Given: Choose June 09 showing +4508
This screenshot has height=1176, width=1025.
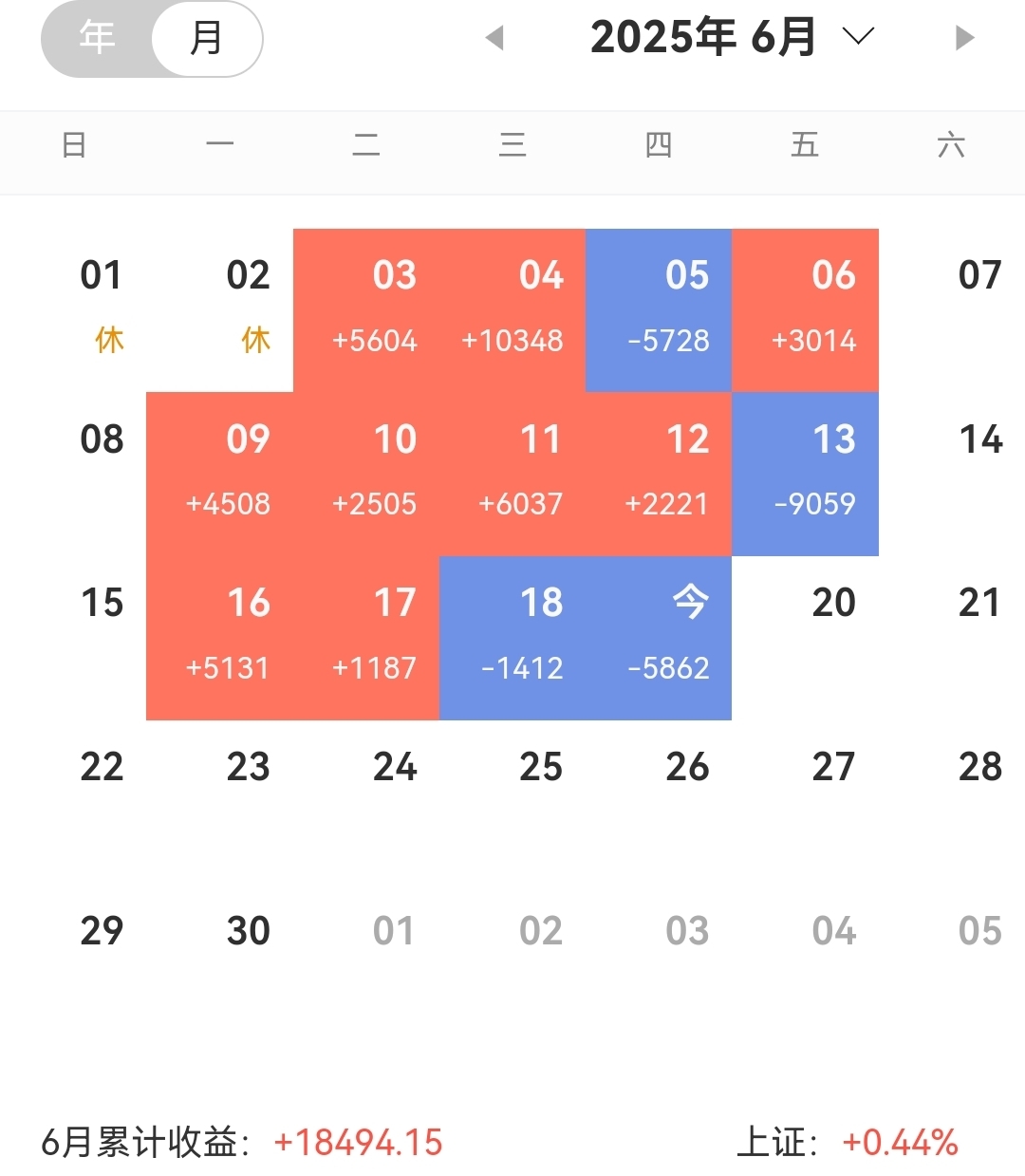Looking at the screenshot, I should tap(220, 474).
